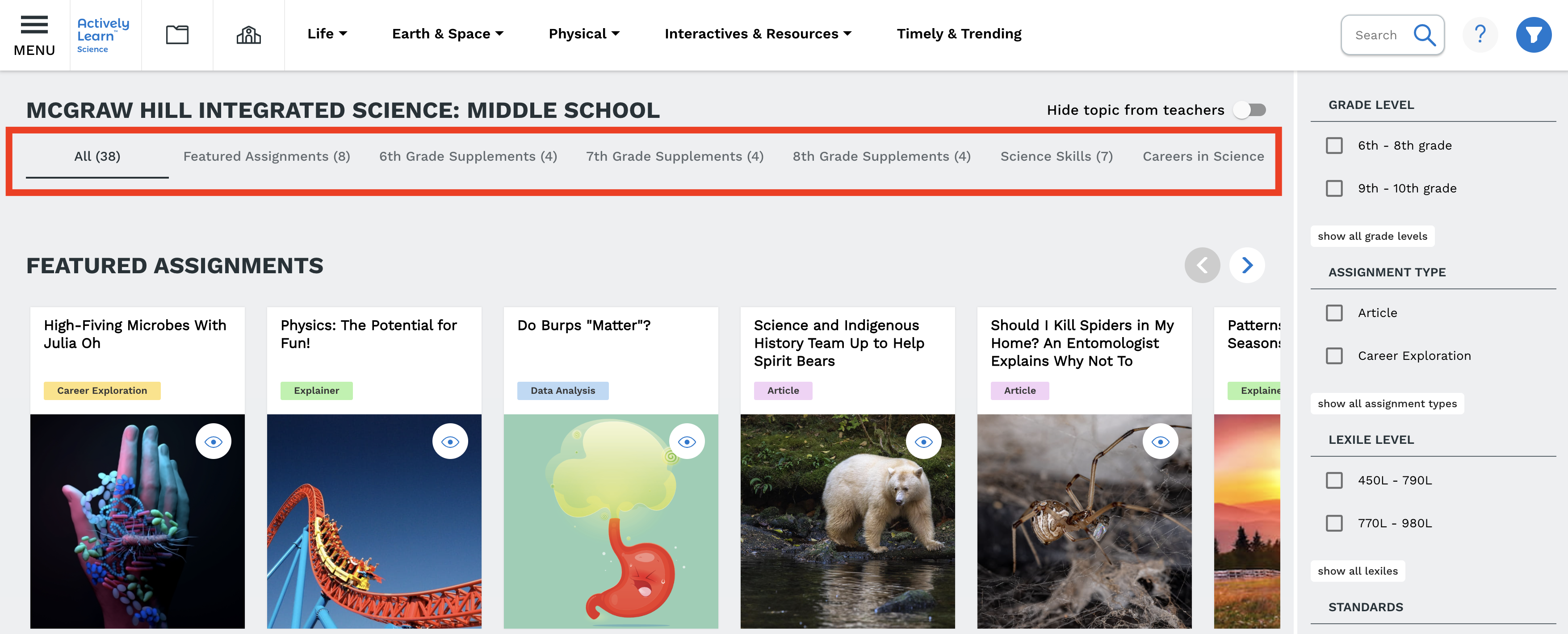Click the magnifying glass search icon
This screenshot has height=634, width=1568.
pos(1424,35)
